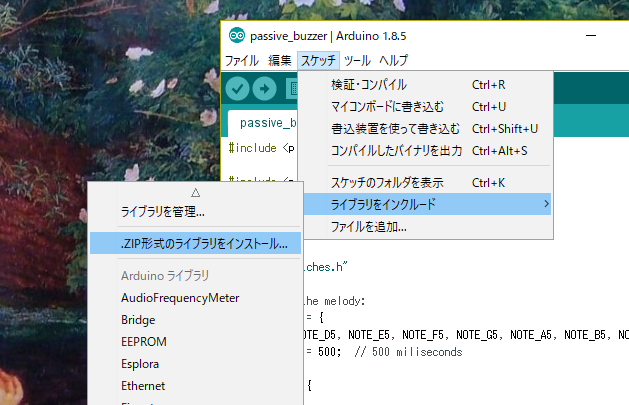The height and width of the screenshot is (405, 629).
Task: Include the AudioFrequencyMeter library
Action: 195,298
